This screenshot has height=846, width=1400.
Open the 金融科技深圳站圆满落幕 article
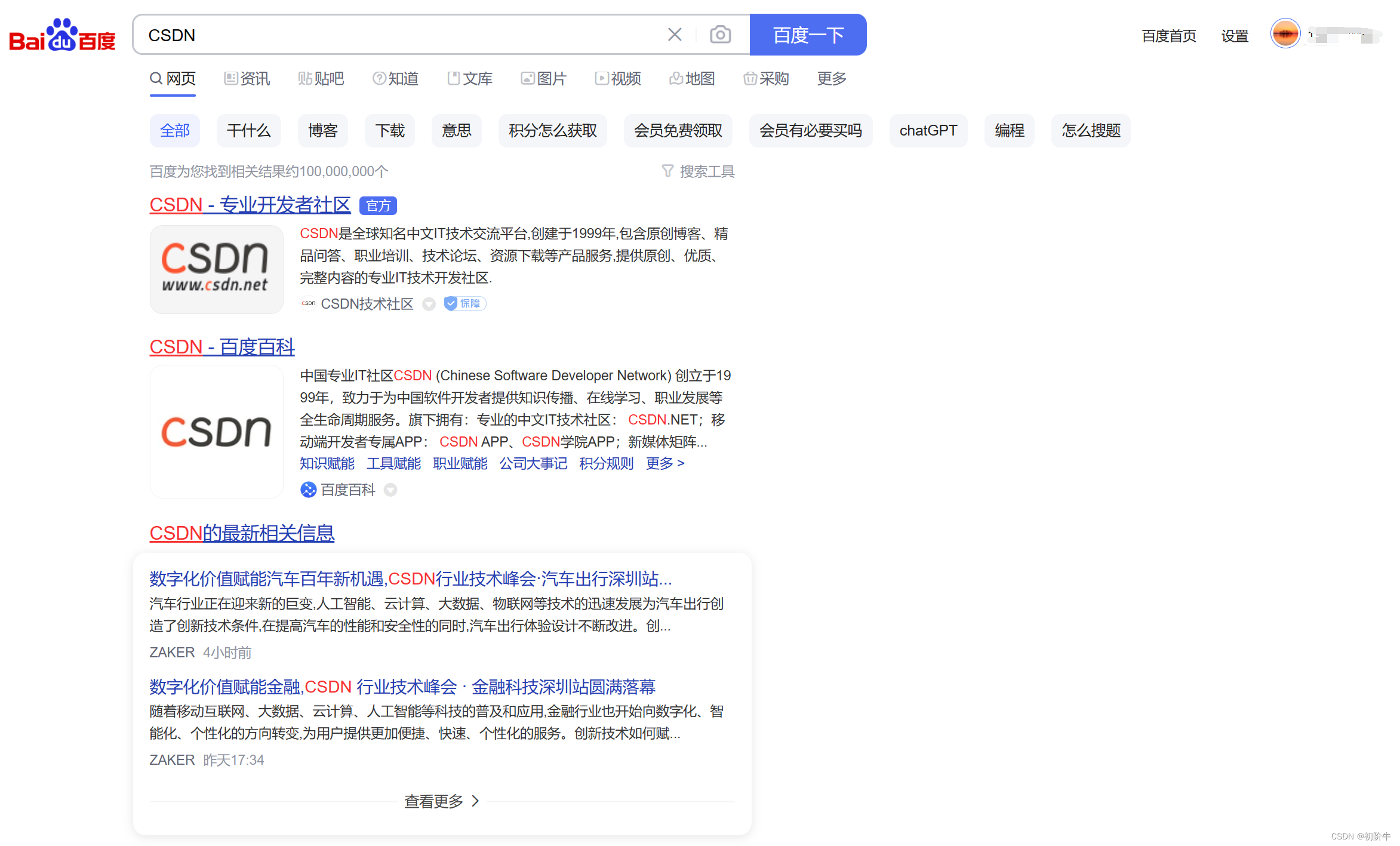click(402, 687)
